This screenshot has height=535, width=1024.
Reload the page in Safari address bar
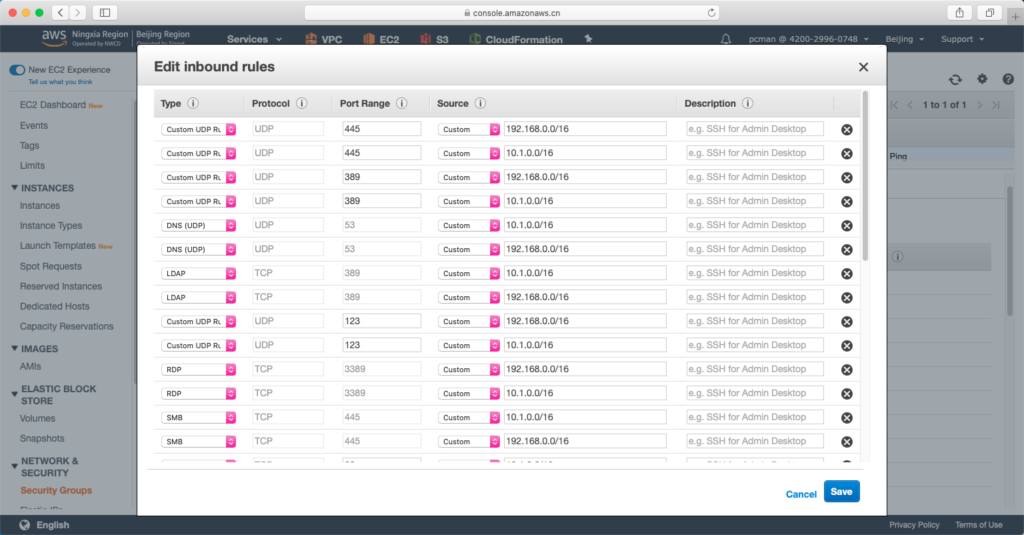pos(712,13)
